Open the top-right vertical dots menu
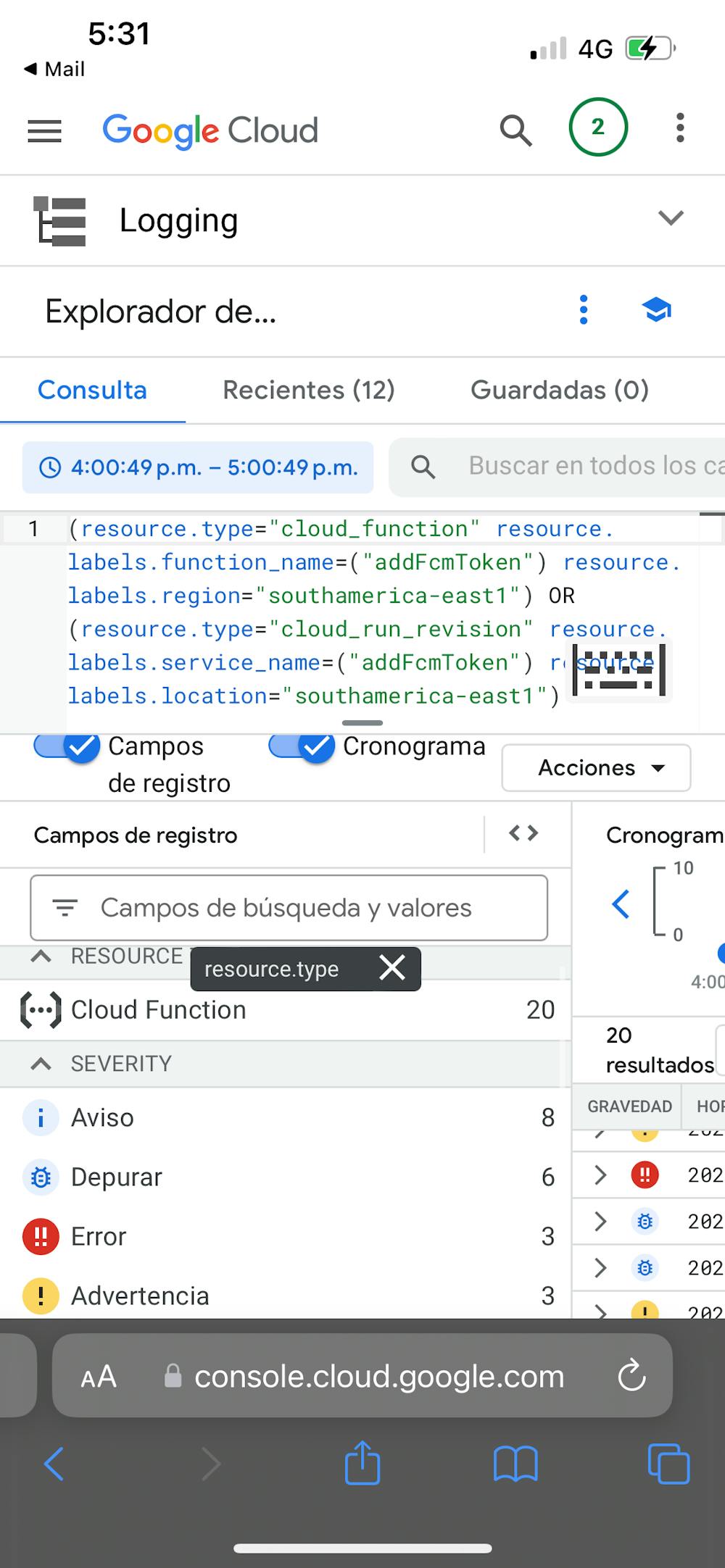Screen dimensions: 725x1568 [679, 128]
